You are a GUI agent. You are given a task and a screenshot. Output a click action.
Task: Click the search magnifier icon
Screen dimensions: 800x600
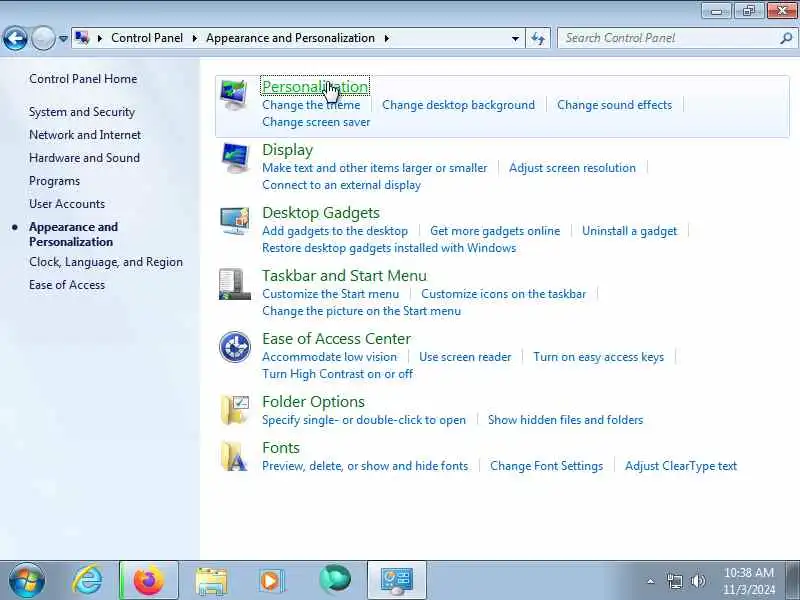click(x=786, y=38)
